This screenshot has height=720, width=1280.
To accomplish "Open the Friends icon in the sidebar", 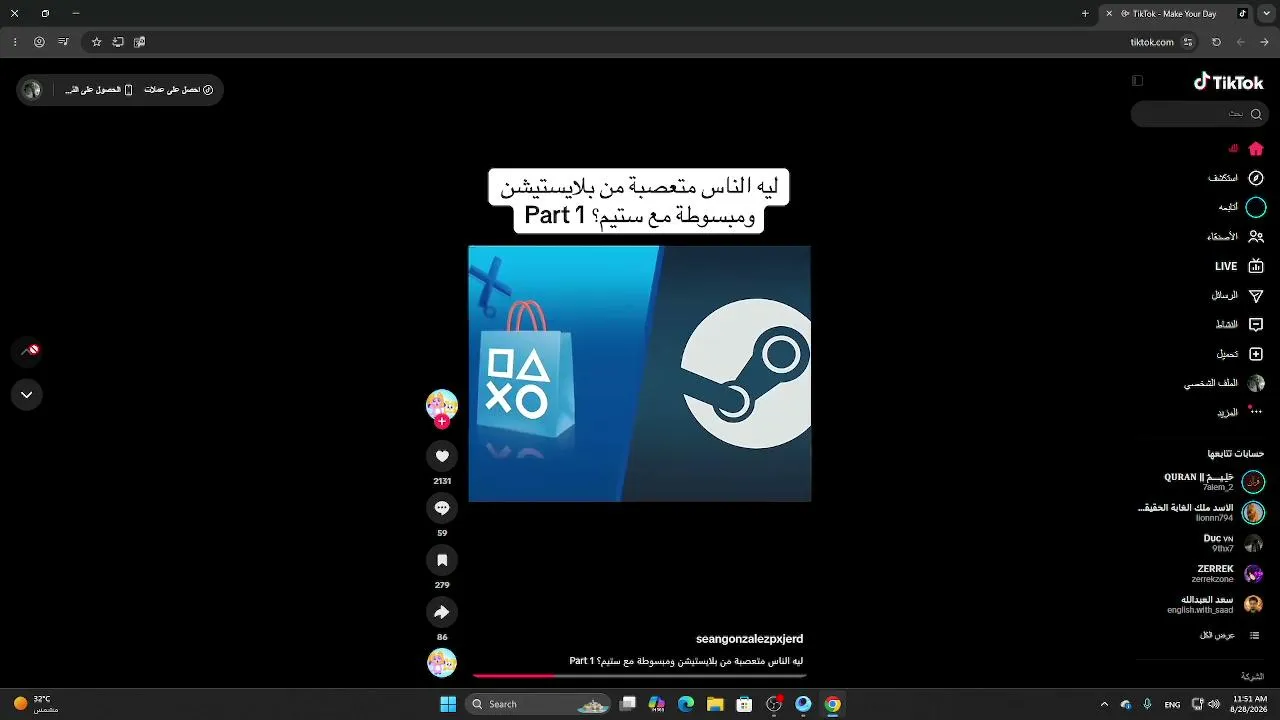I will (x=1256, y=237).
